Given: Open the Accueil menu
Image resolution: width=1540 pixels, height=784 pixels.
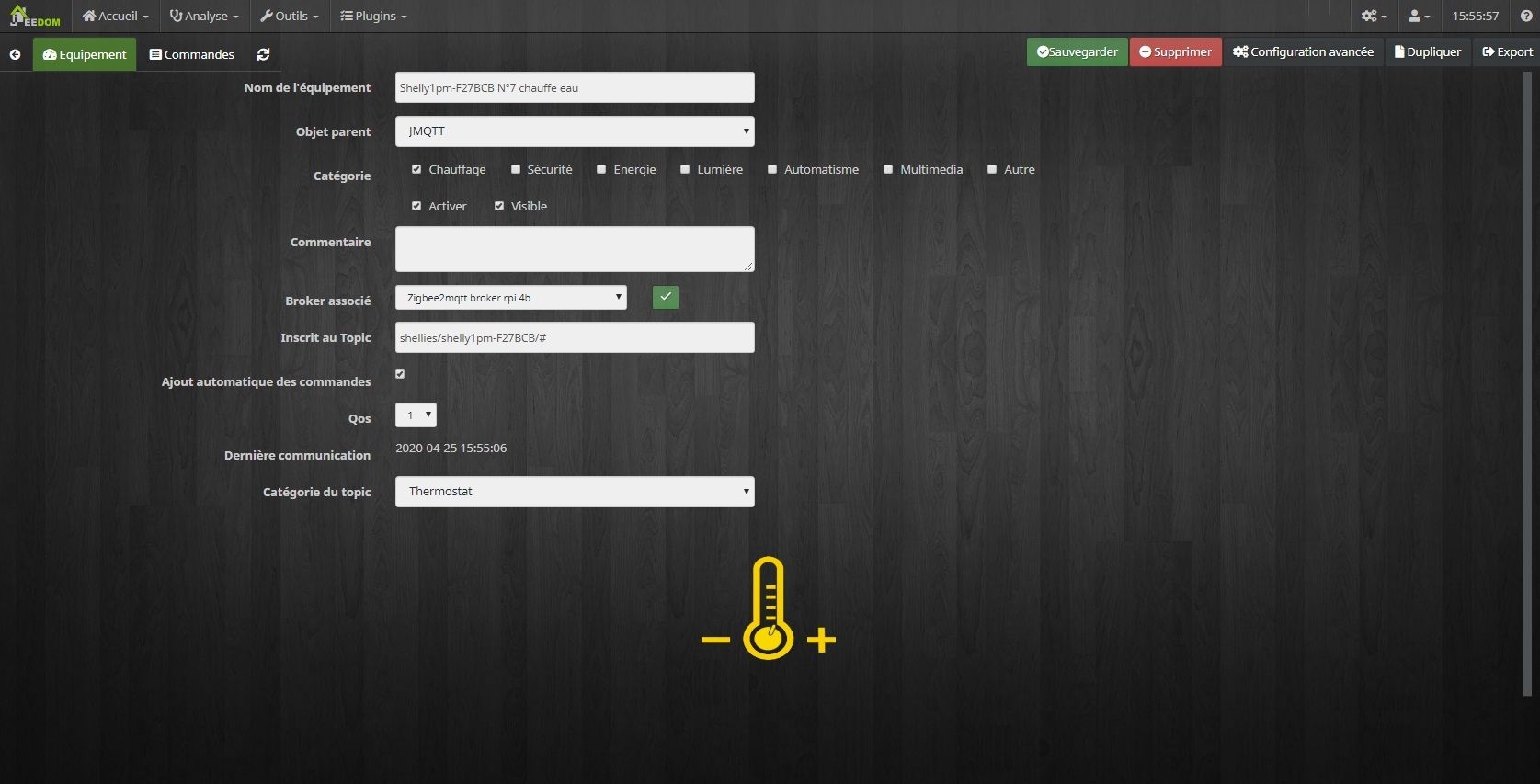Looking at the screenshot, I should [115, 16].
